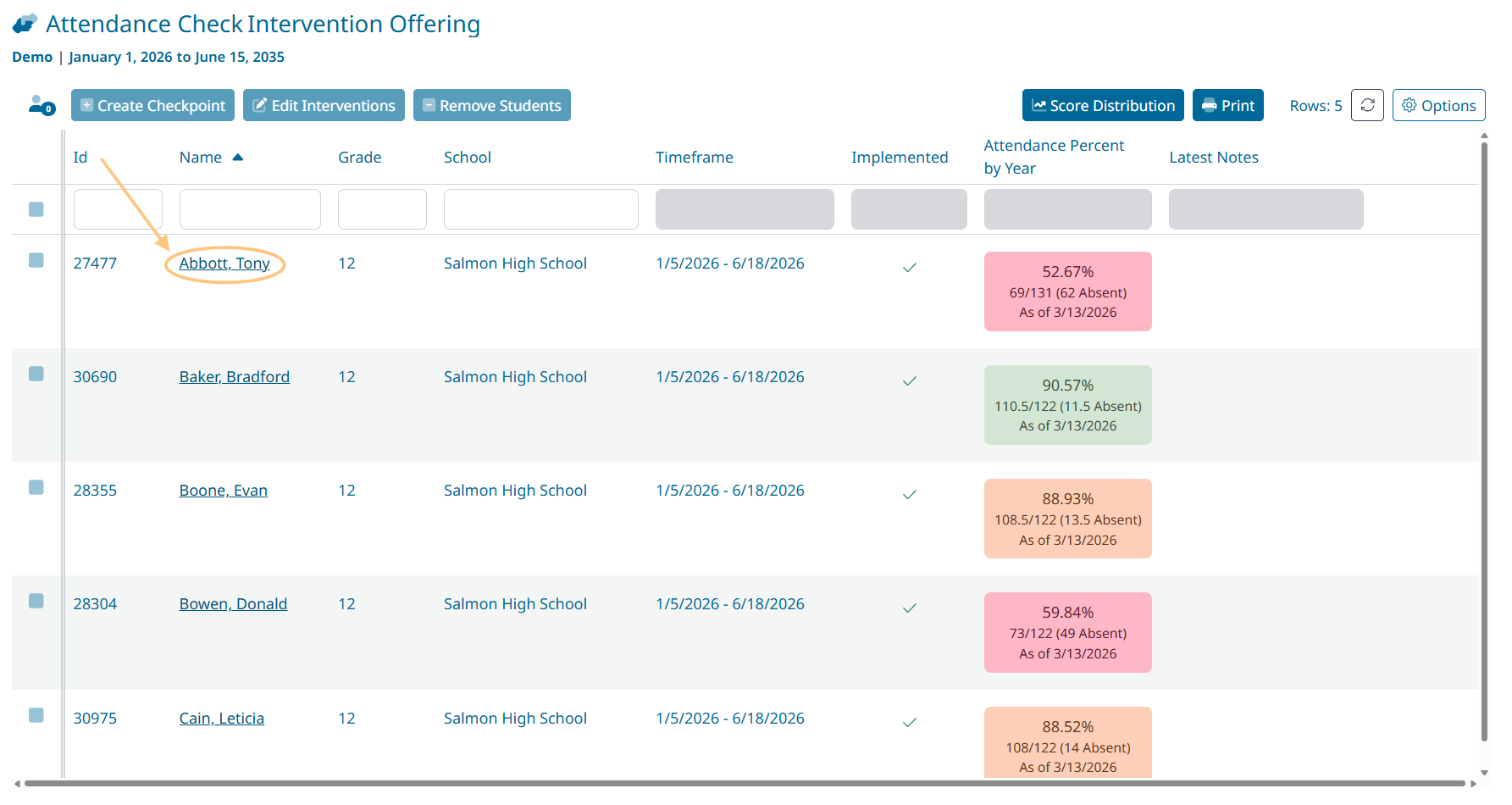Select the checkbox for Bowen, Donald
The height and width of the screenshot is (805, 1512).
tap(36, 601)
